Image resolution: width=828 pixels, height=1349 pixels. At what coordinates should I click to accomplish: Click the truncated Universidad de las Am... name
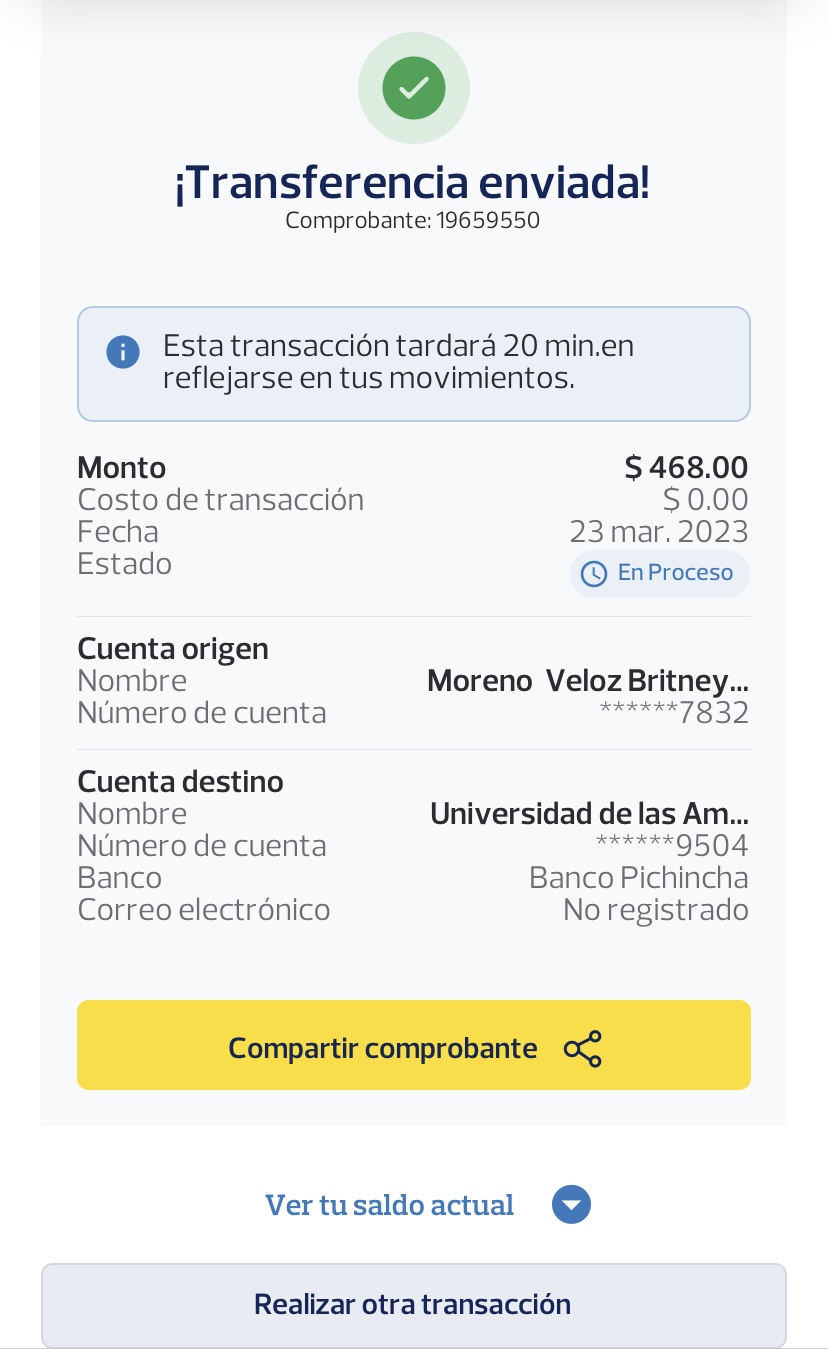pos(589,814)
